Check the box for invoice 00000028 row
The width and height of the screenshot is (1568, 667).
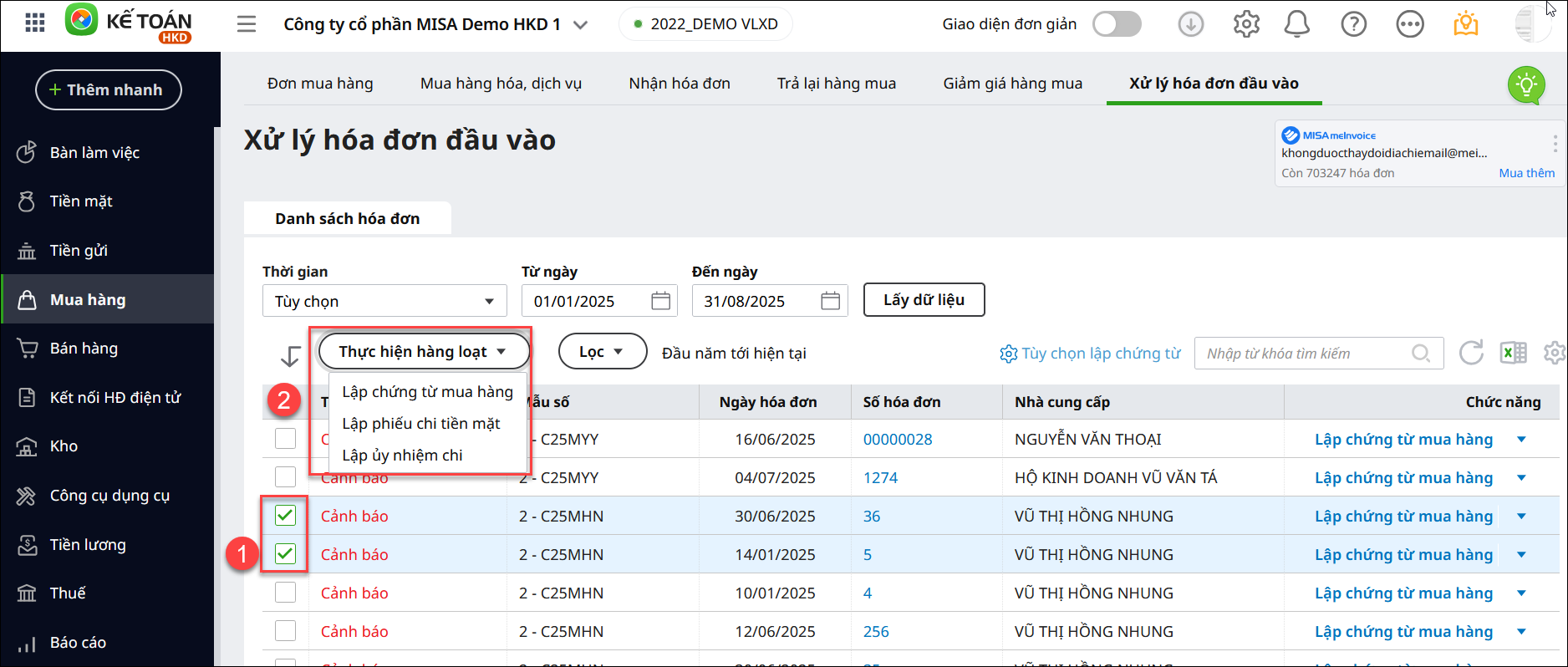285,439
